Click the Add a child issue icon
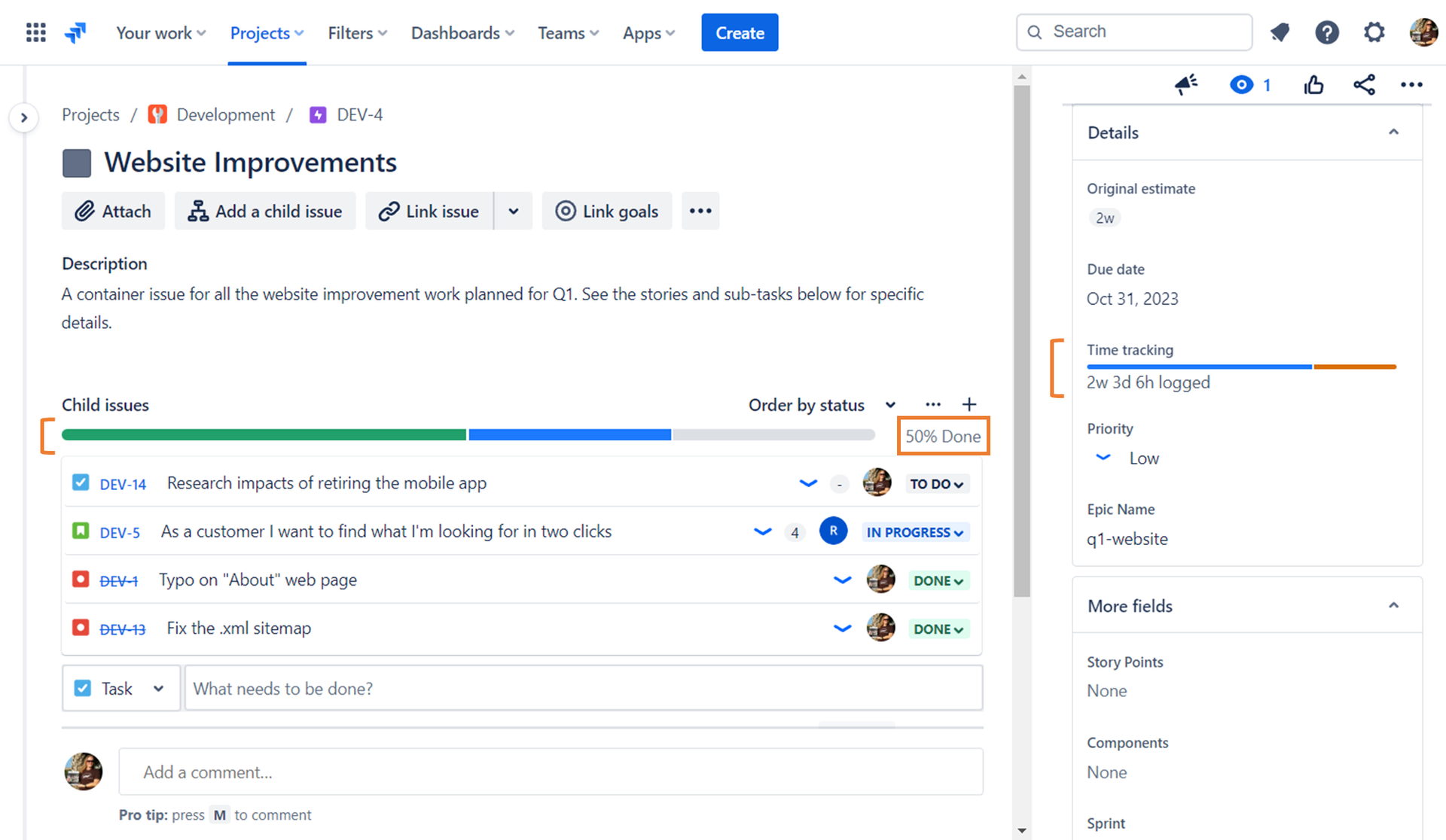 click(197, 211)
